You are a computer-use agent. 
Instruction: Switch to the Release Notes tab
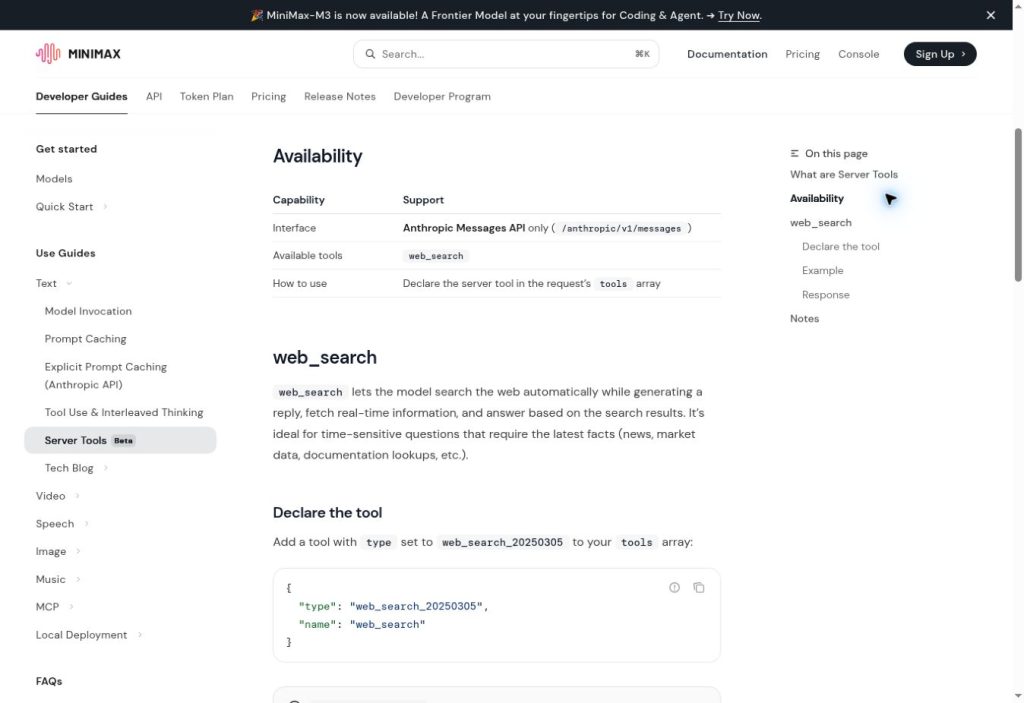tap(340, 97)
